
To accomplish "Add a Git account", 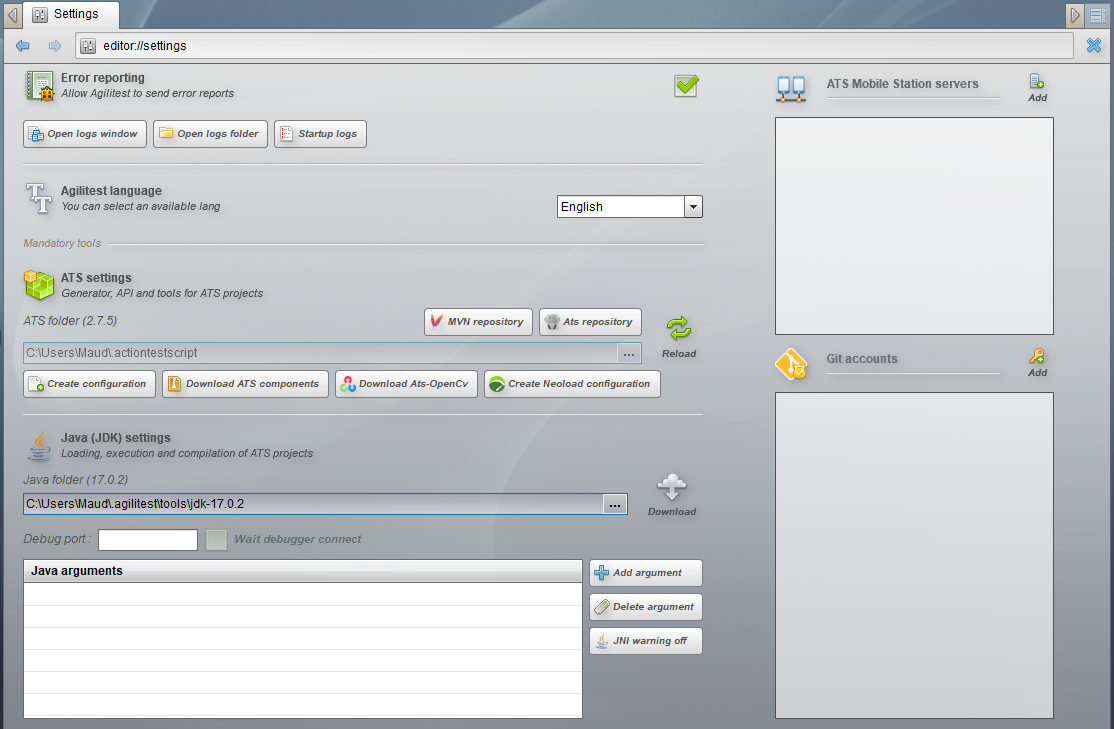I will pos(1037,363).
